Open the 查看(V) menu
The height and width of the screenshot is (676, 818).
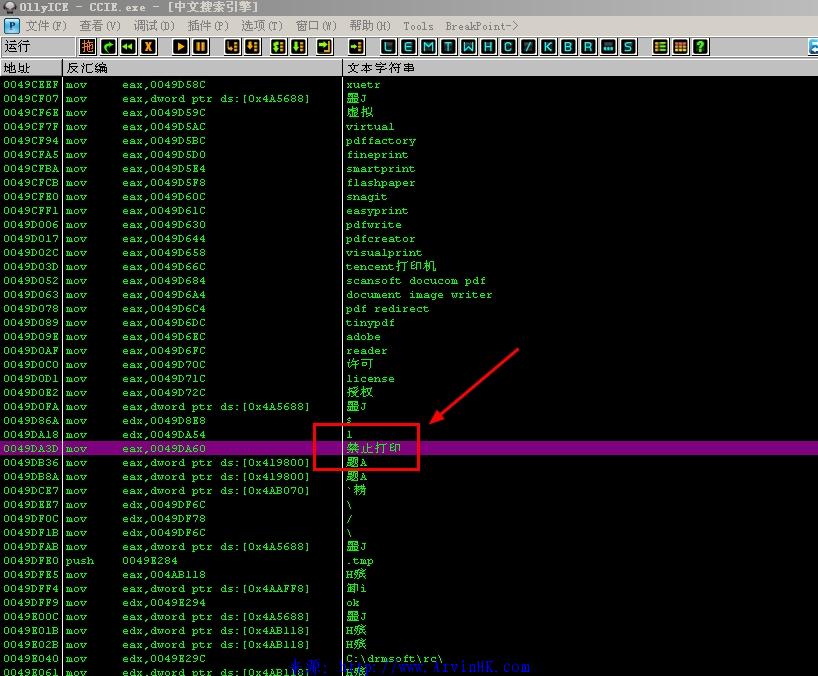100,26
